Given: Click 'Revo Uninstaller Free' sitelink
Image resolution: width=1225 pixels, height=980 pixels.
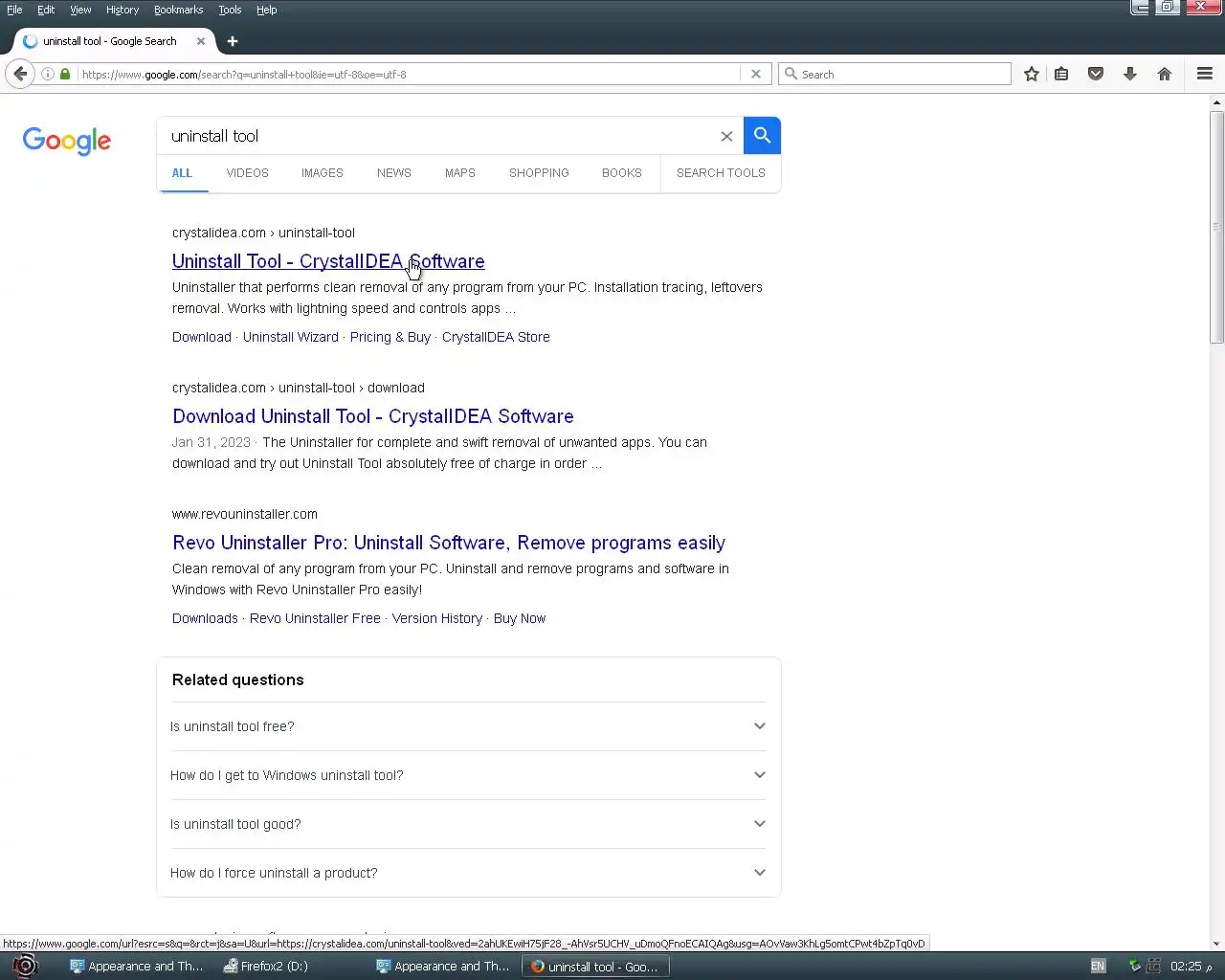Looking at the screenshot, I should pos(315,618).
